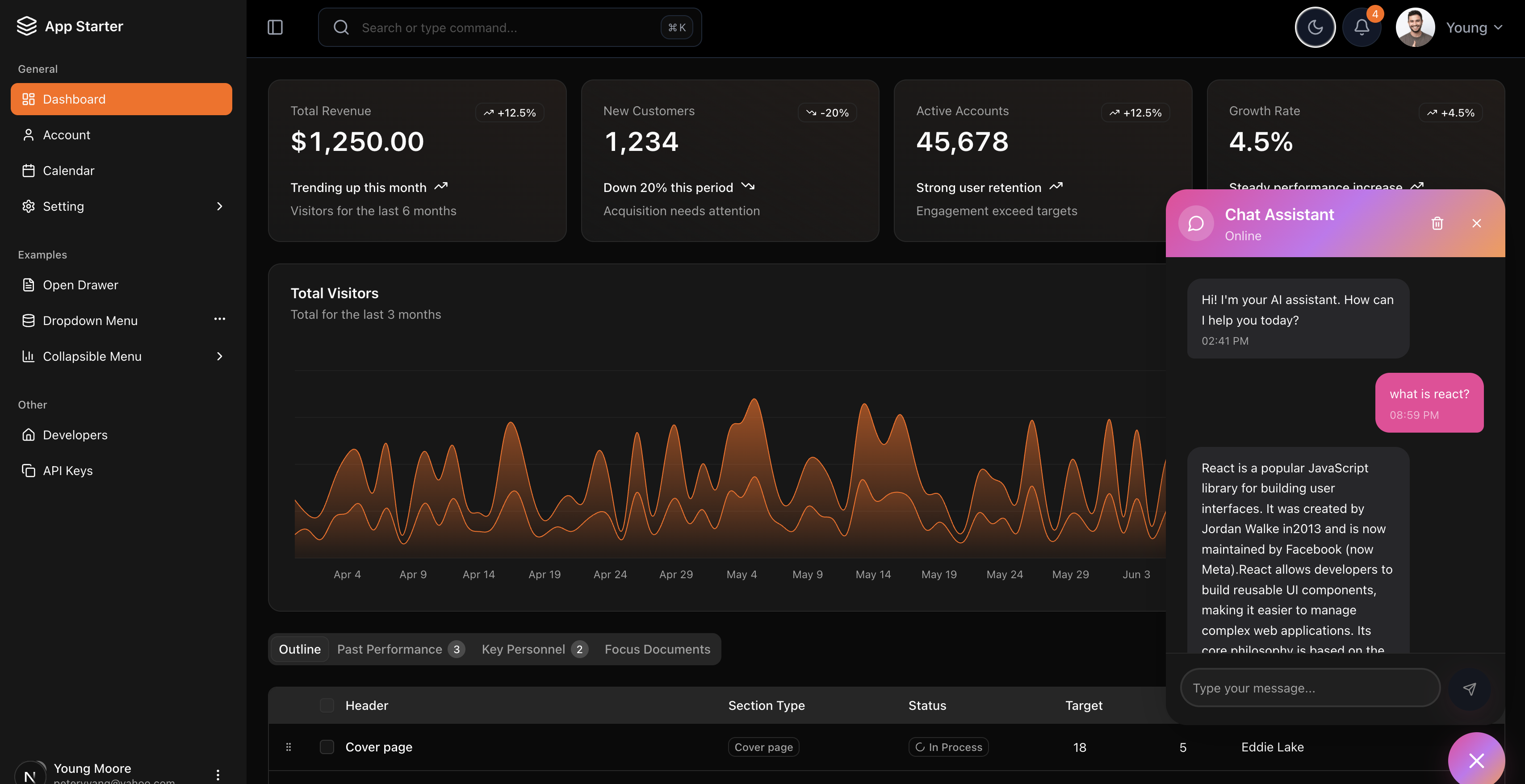
Task: Select all rows via Header checkbox
Action: coord(327,705)
